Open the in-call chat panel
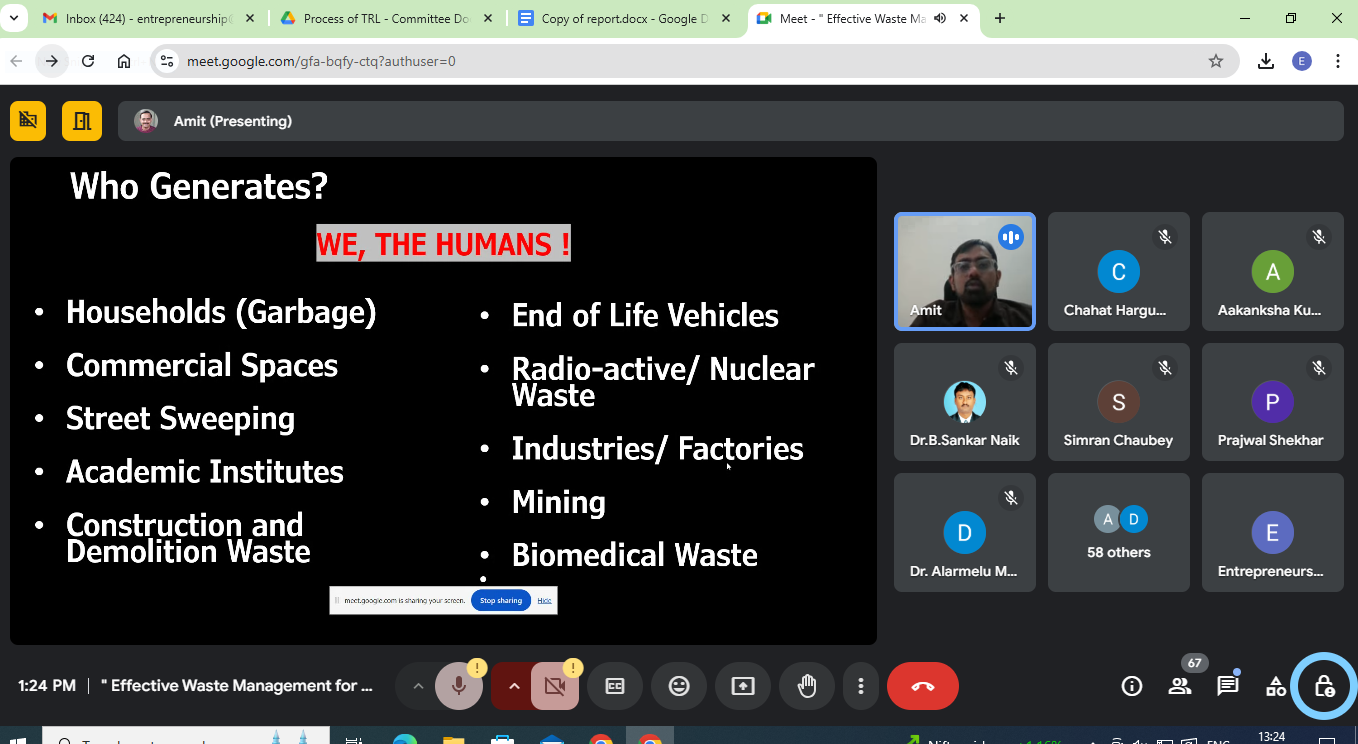 click(x=1228, y=686)
